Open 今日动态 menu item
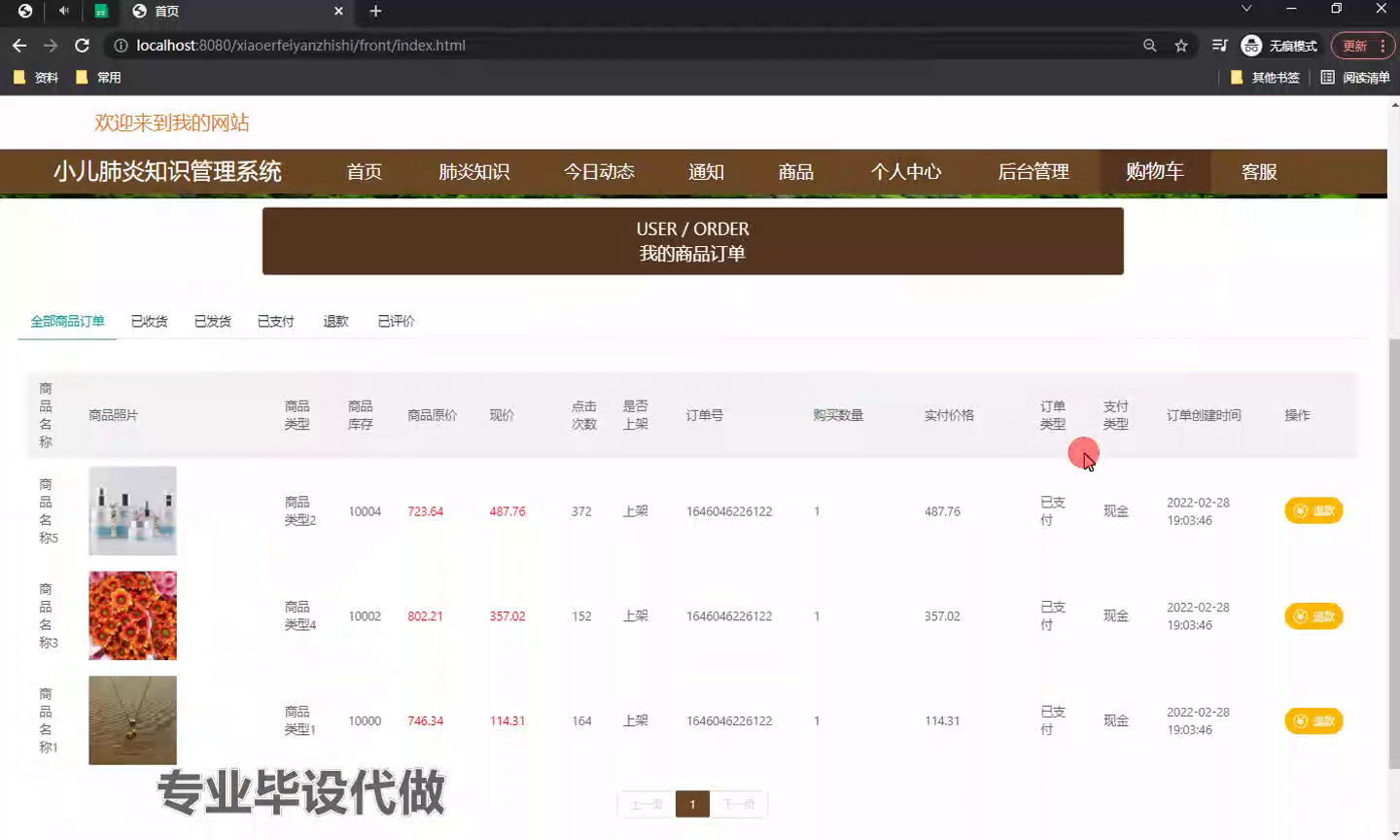Viewport: 1400px width, 840px height. [599, 172]
